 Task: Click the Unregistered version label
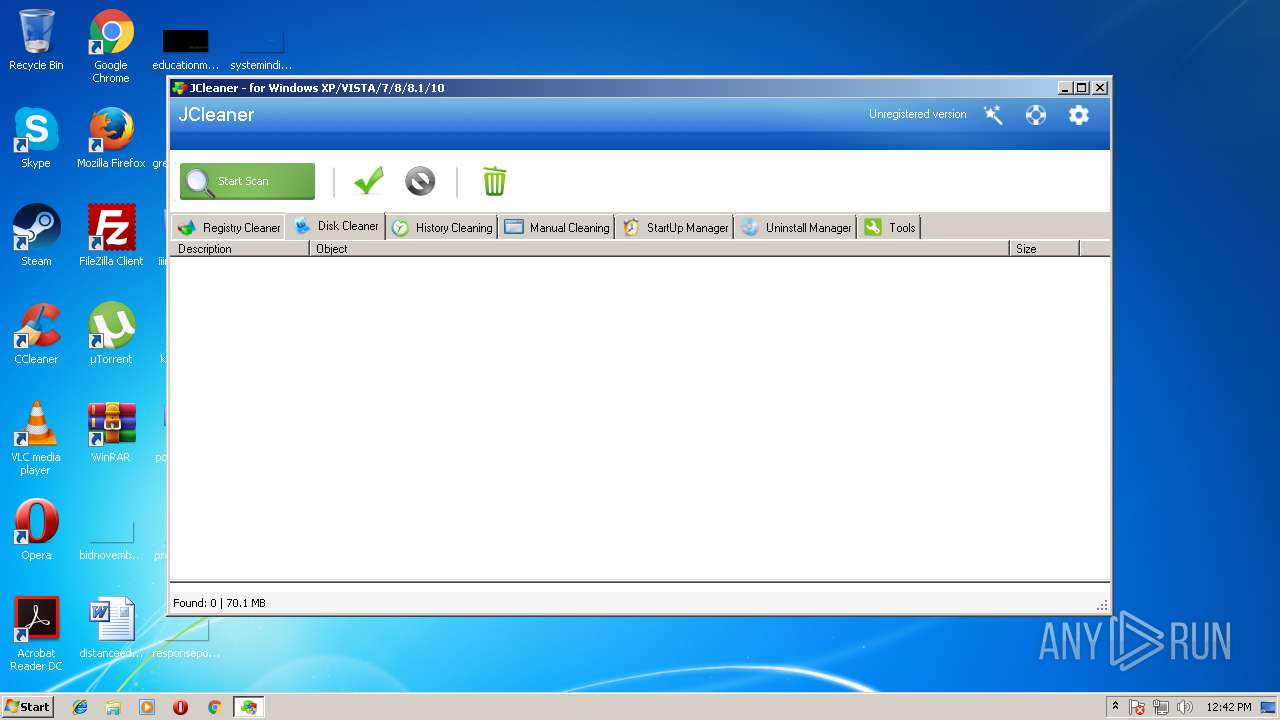[x=917, y=114]
